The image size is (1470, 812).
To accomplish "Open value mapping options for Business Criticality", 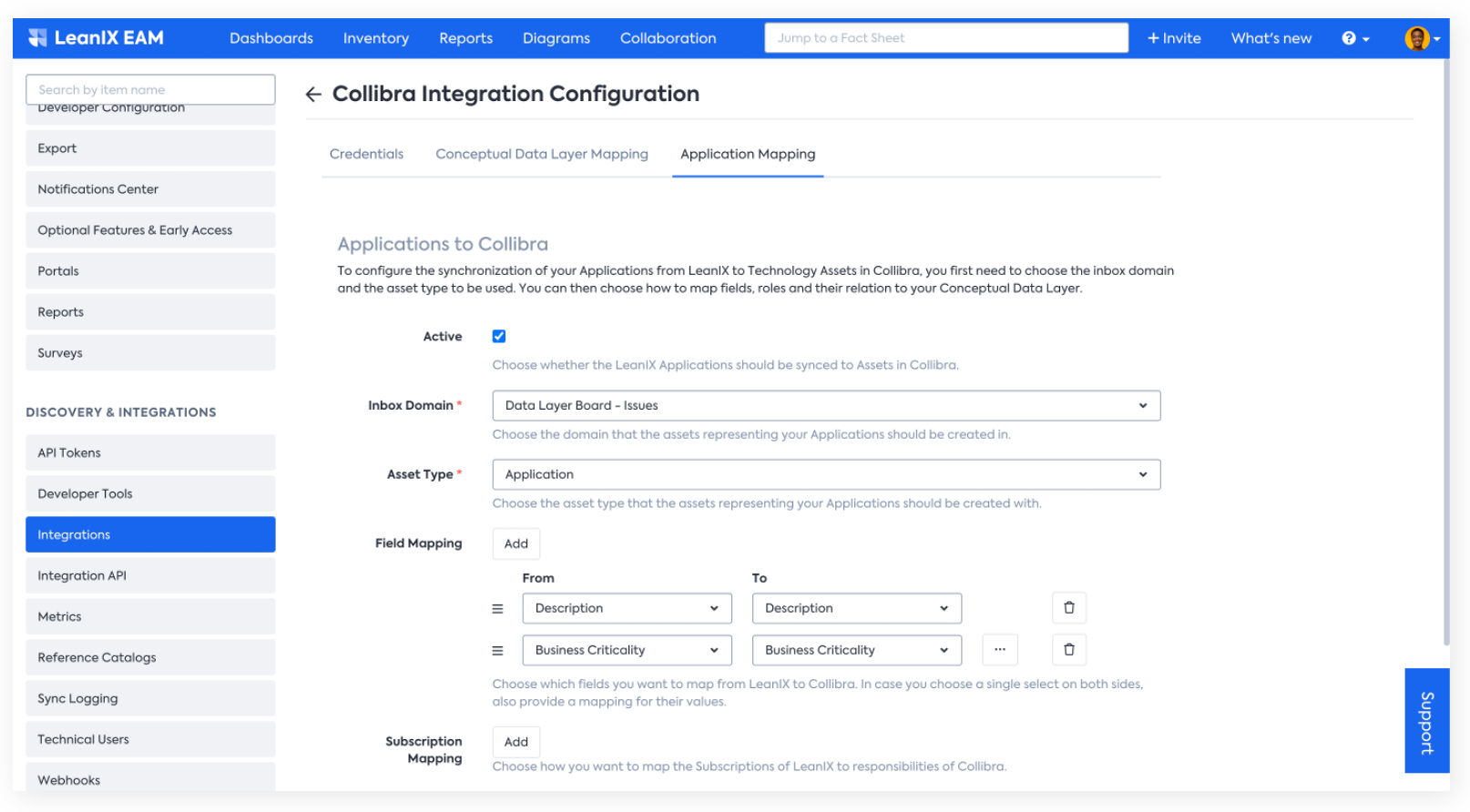I will [x=1000, y=650].
